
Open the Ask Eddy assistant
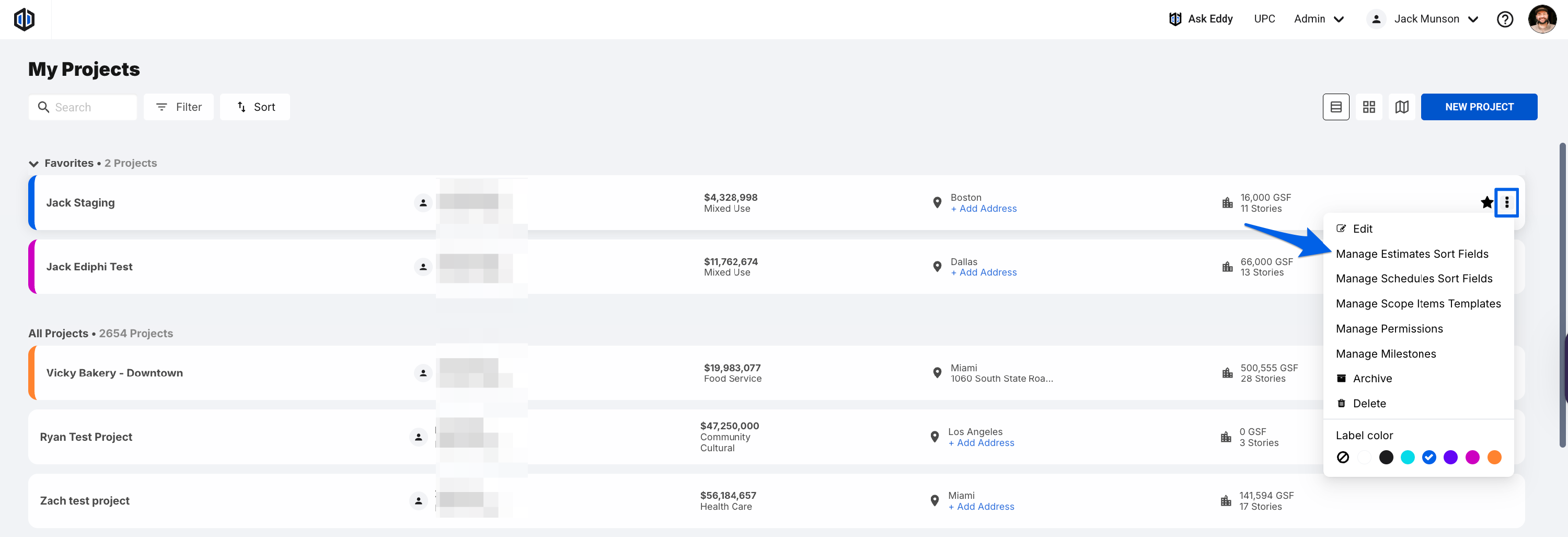point(1201,19)
